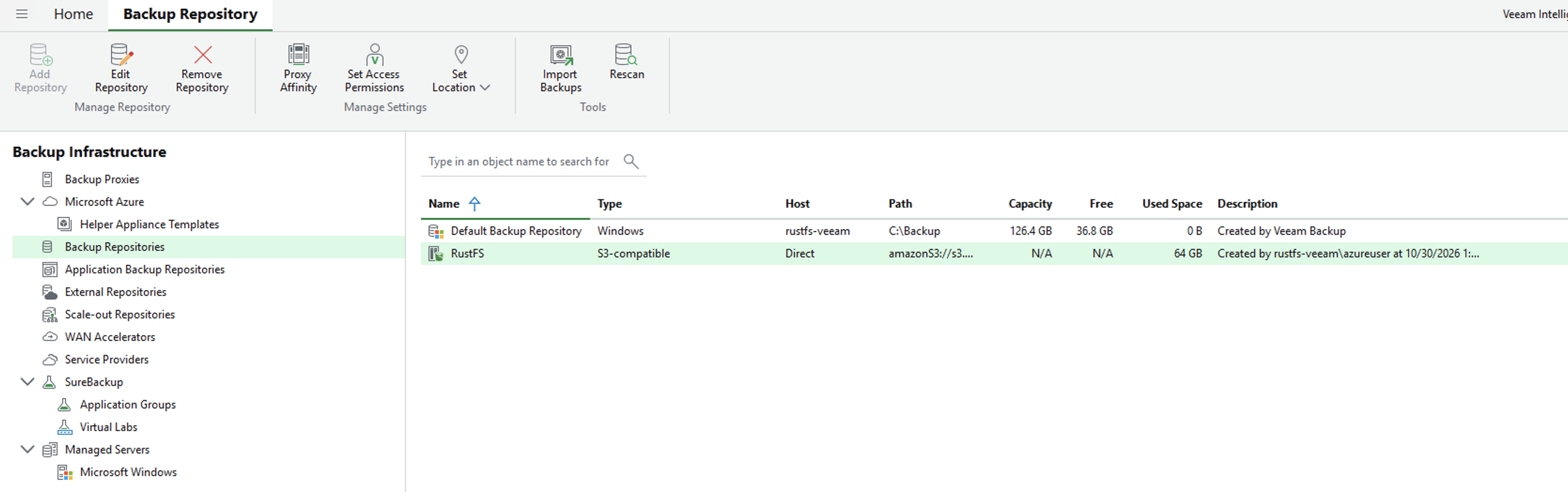
Task: Open Set Access Permissions
Action: point(374,68)
